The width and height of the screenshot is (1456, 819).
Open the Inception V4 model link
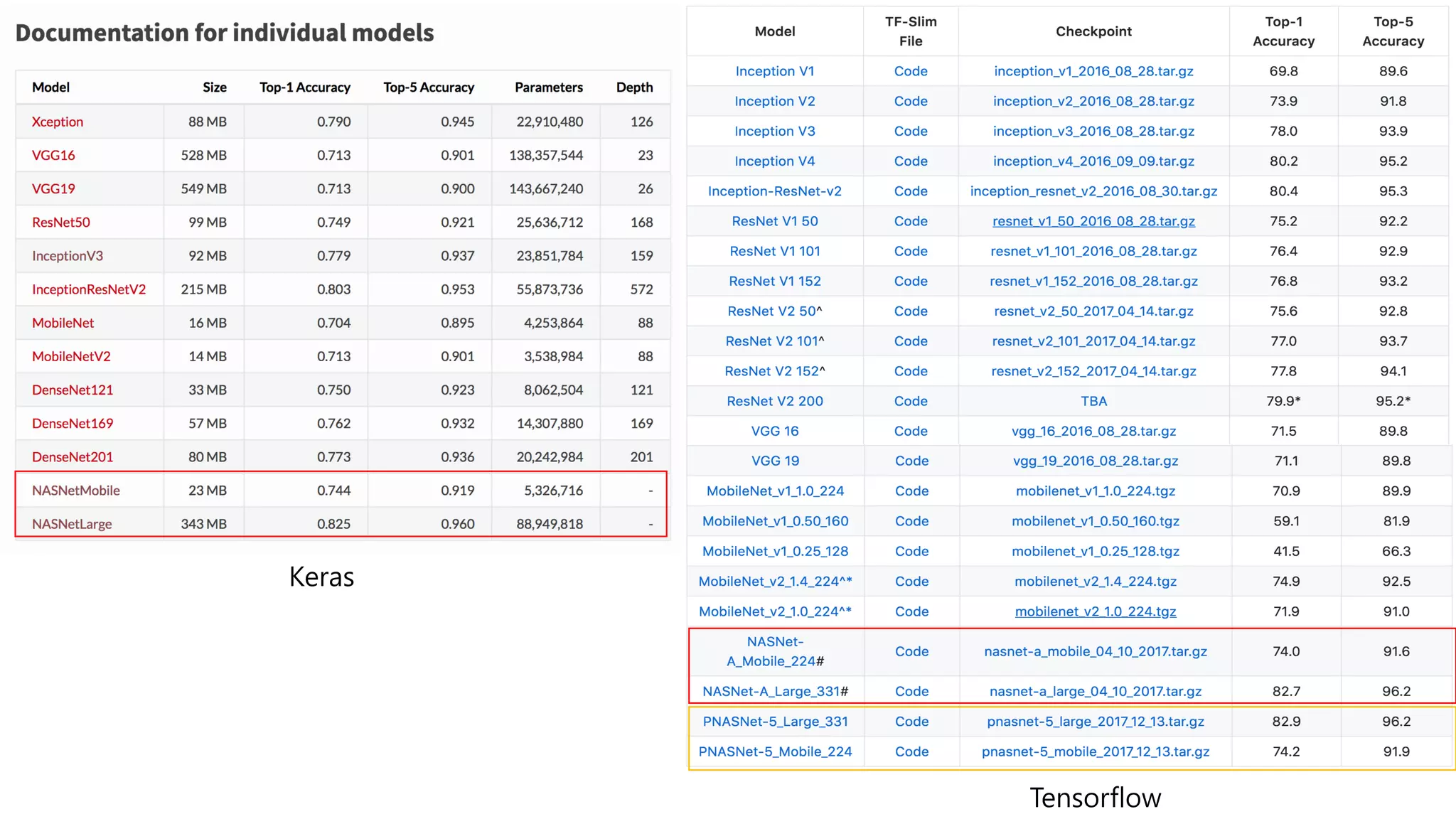[775, 161]
